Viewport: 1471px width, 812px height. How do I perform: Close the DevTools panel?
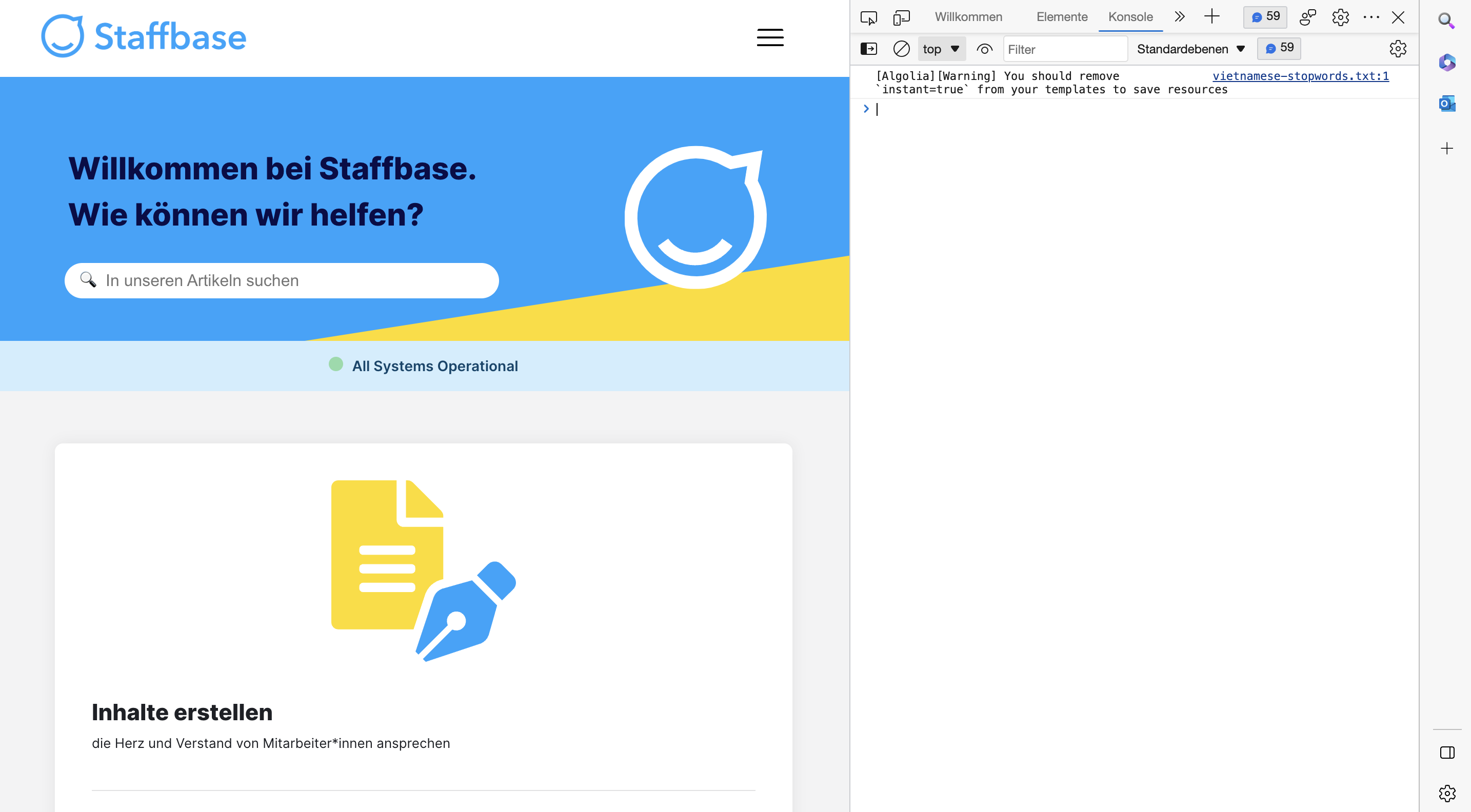click(1398, 18)
